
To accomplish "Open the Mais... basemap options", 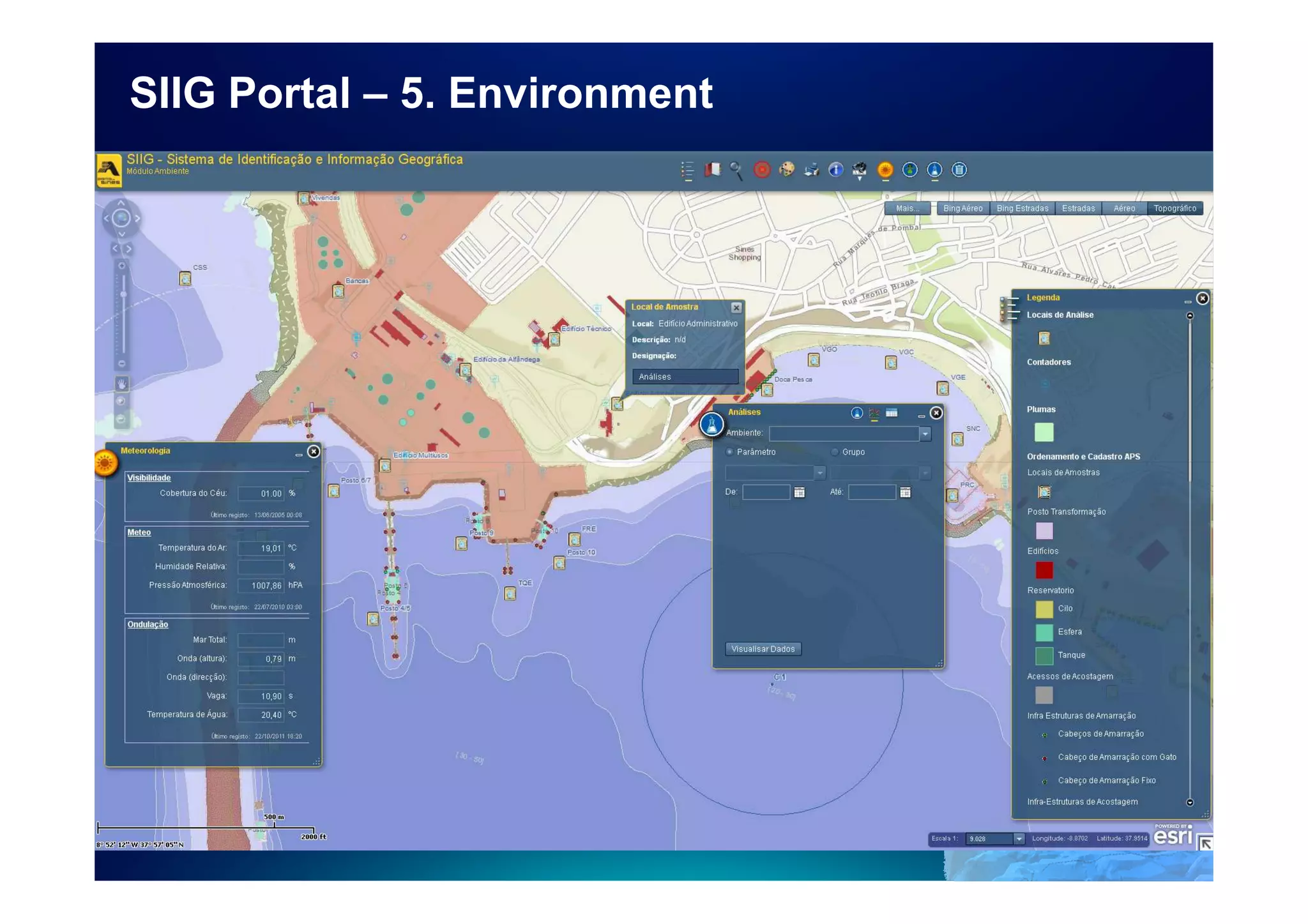I will 908,208.
